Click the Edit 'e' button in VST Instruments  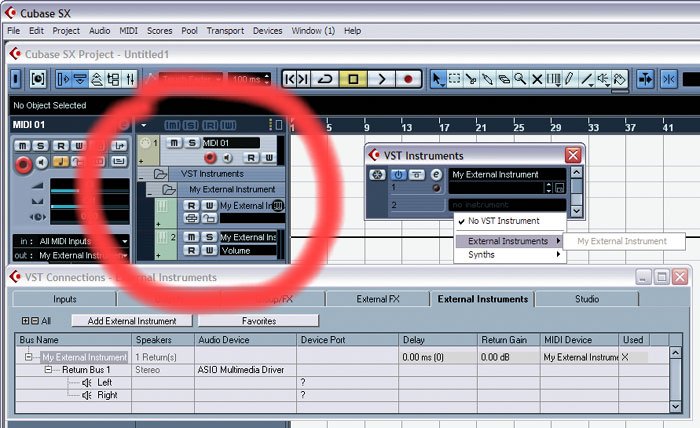(x=436, y=175)
